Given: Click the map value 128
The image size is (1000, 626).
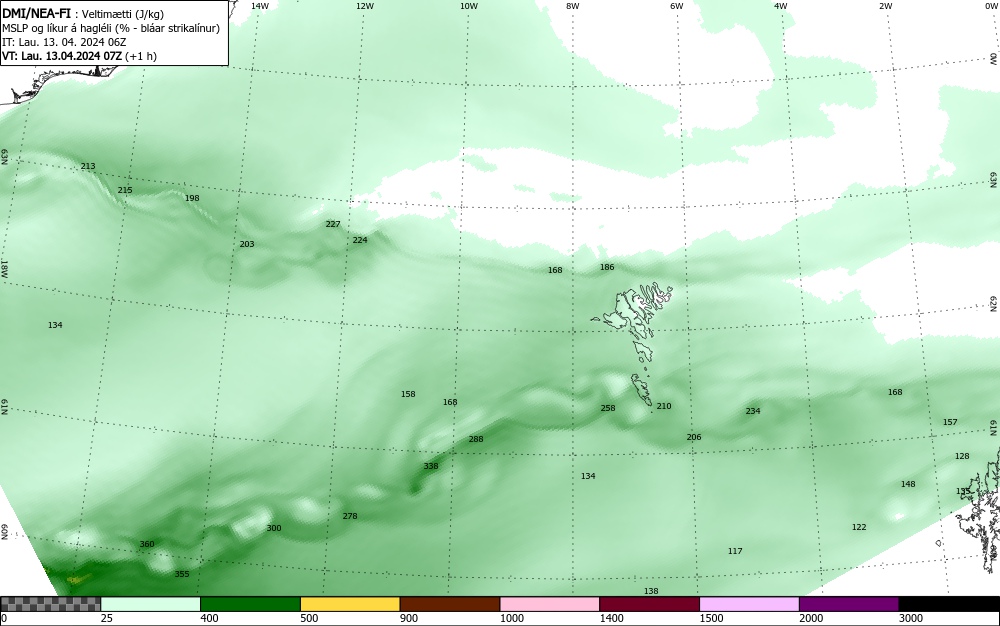Looking at the screenshot, I should (962, 456).
